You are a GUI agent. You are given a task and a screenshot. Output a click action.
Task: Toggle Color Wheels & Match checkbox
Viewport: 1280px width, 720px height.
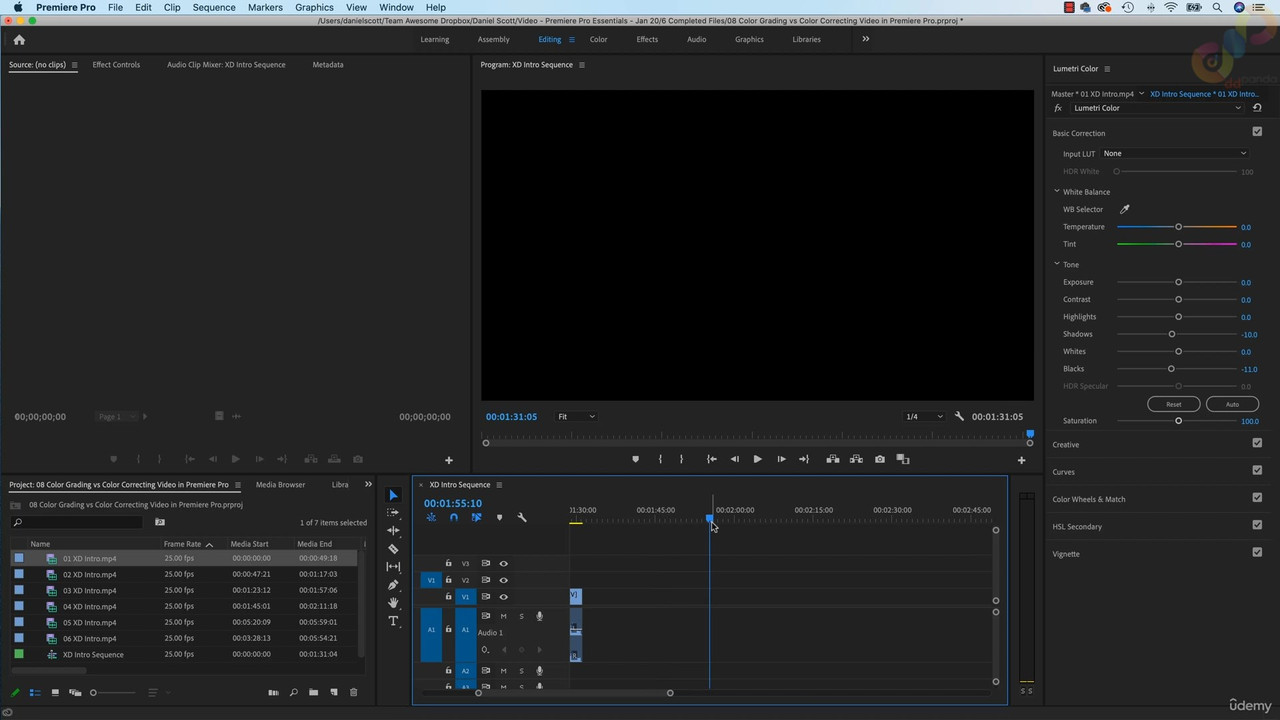(x=1257, y=497)
